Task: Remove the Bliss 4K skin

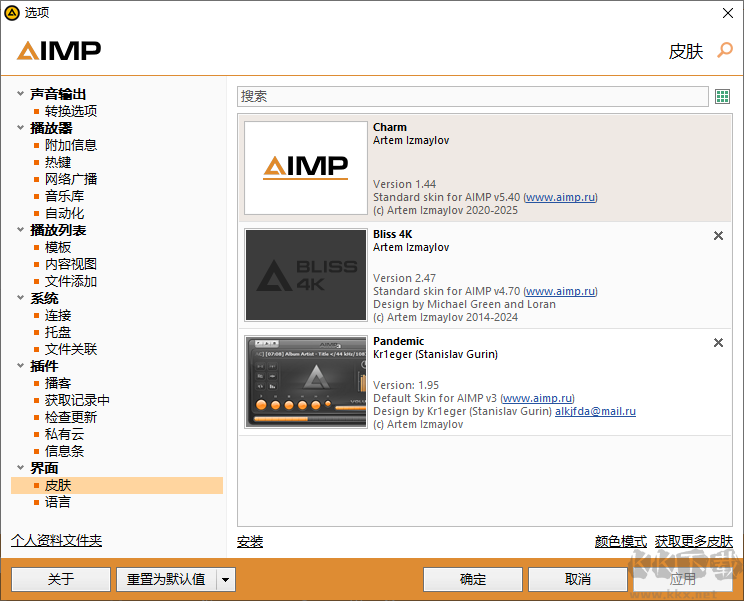Action: [718, 236]
